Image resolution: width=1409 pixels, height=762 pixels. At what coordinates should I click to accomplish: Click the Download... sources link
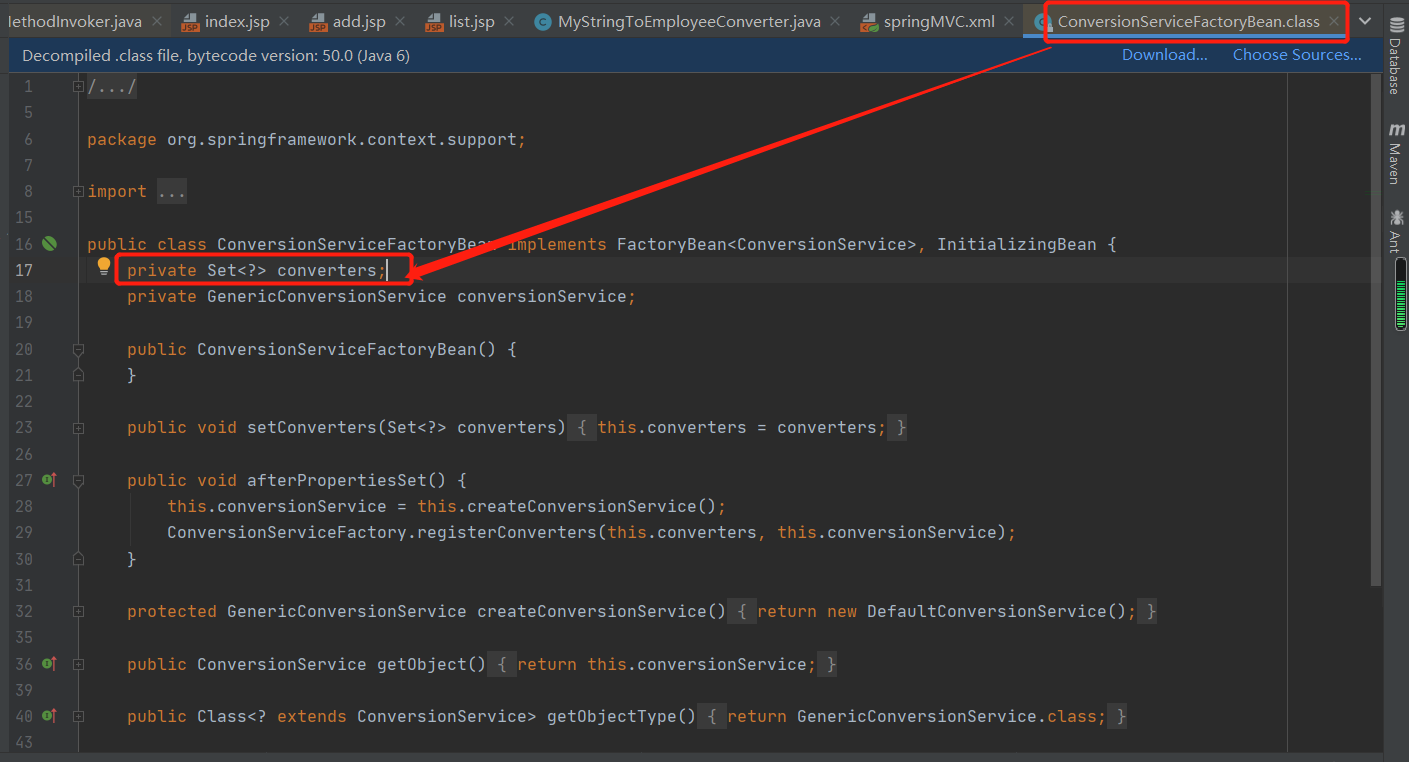1164,55
